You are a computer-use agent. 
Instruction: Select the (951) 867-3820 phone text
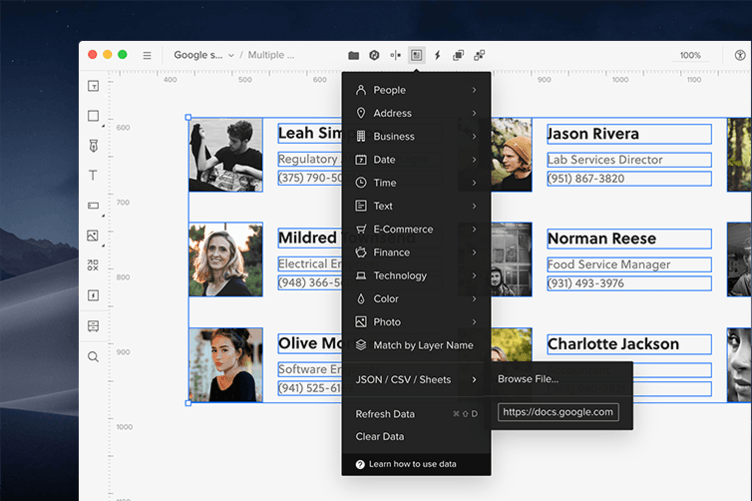pos(629,179)
